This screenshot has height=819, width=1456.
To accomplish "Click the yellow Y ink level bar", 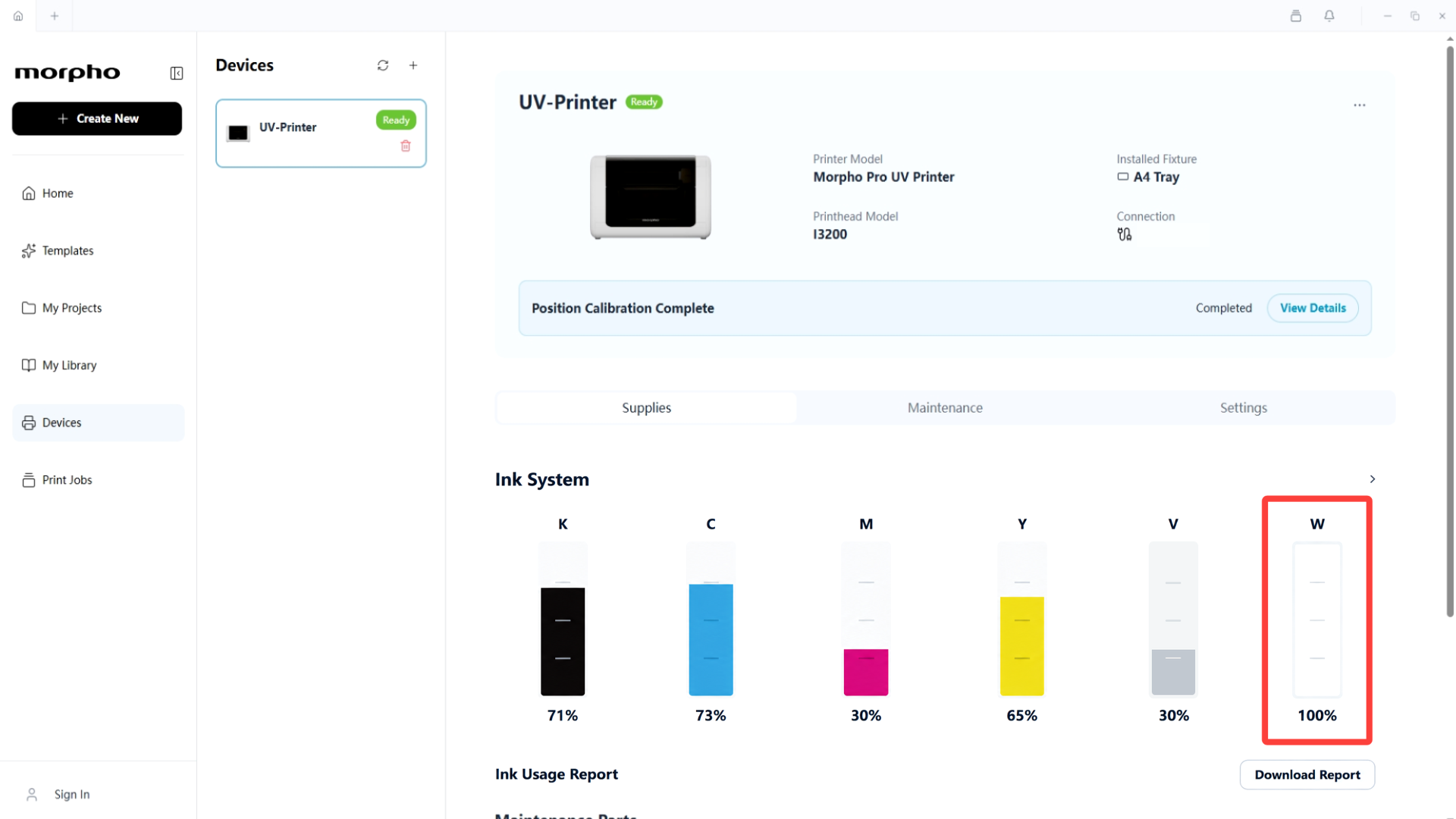I will (1022, 619).
